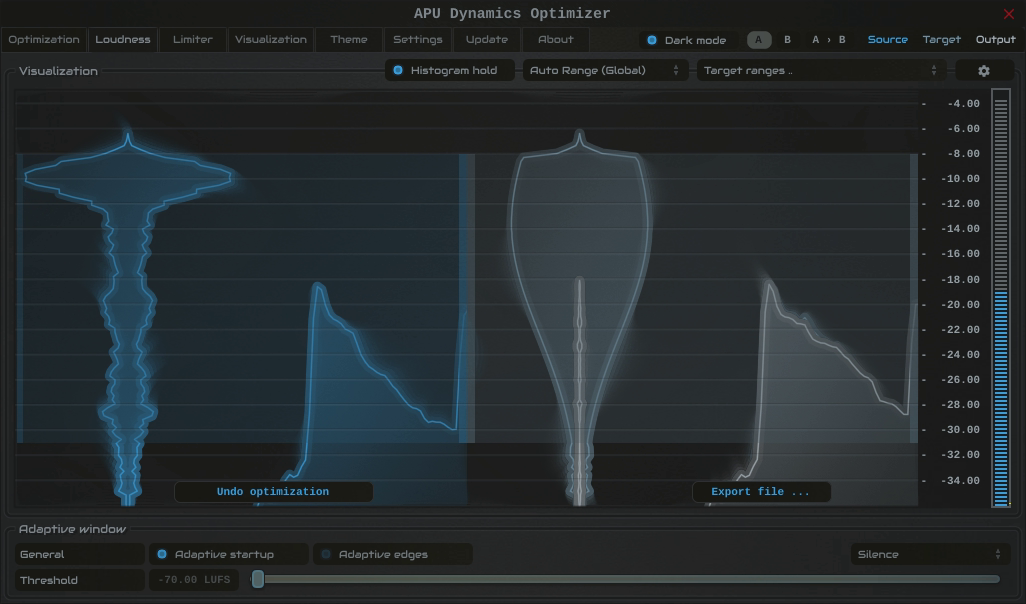Click the gray target violin plot
The height and width of the screenshot is (604, 1026).
580,318
